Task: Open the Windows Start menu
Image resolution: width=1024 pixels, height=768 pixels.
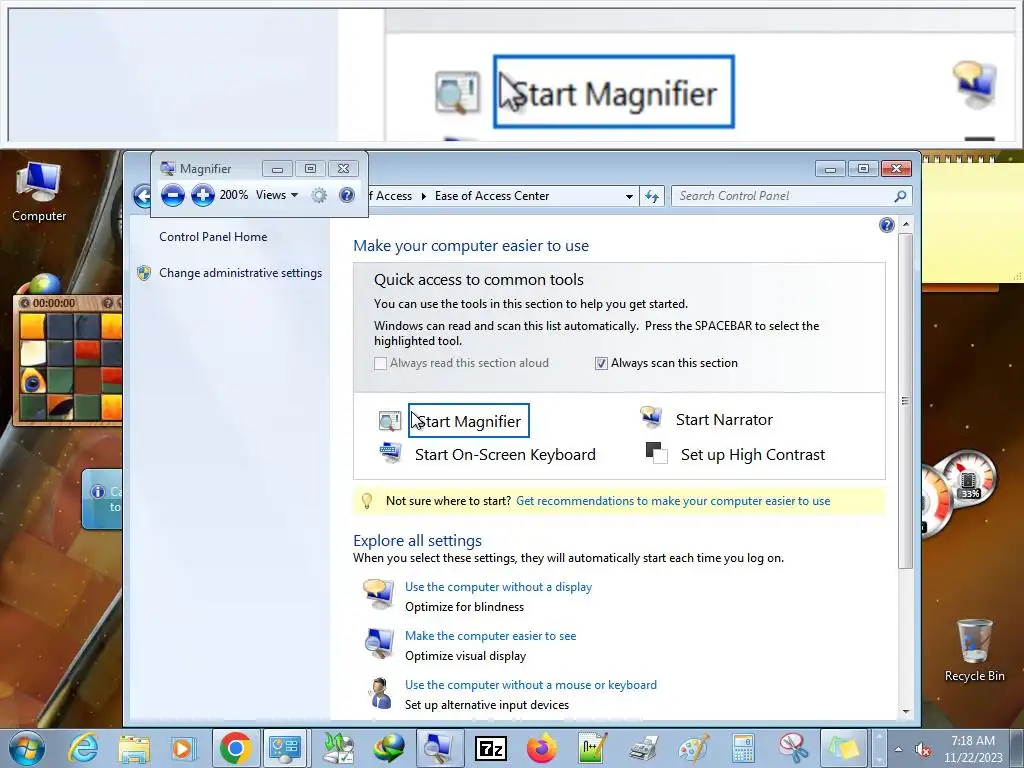Action: pos(27,748)
